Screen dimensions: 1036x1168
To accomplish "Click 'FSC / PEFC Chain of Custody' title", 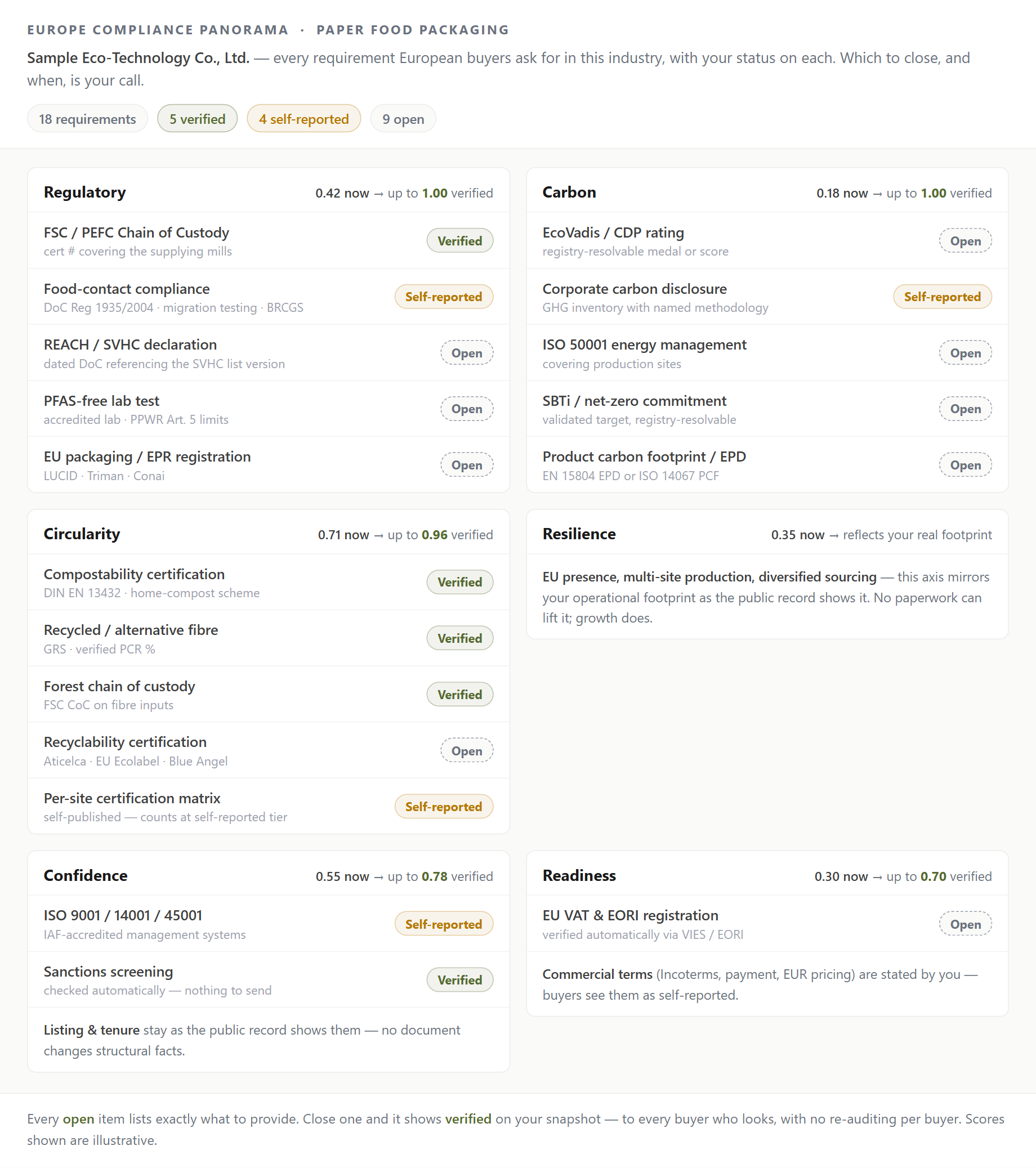I will click(x=136, y=232).
